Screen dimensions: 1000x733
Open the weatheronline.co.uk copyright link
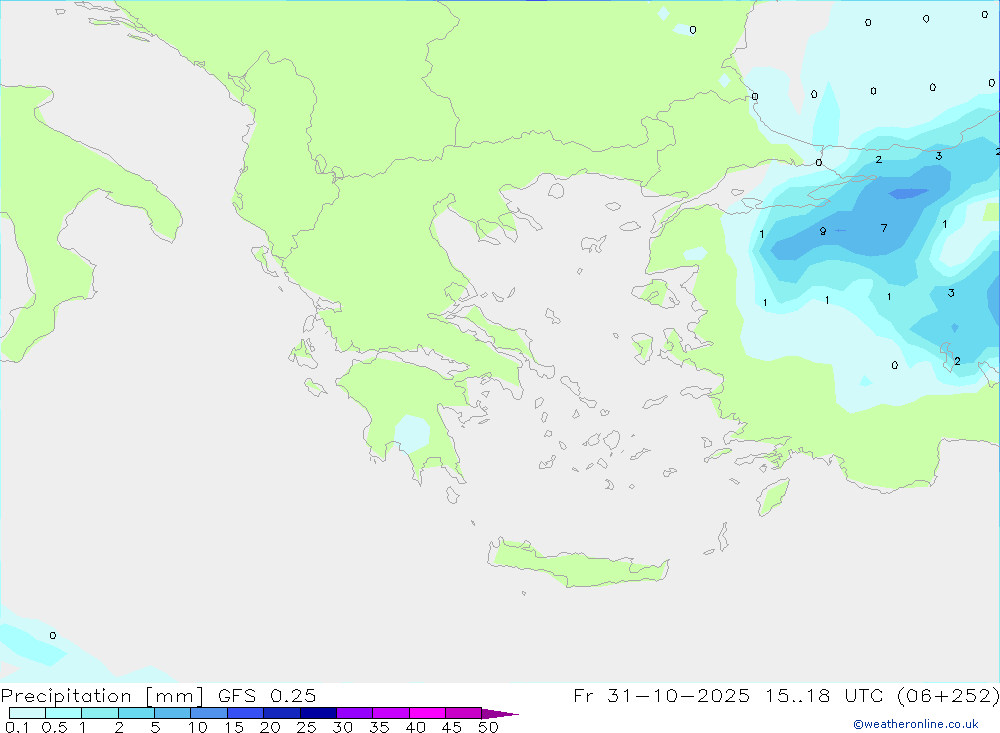[915, 724]
